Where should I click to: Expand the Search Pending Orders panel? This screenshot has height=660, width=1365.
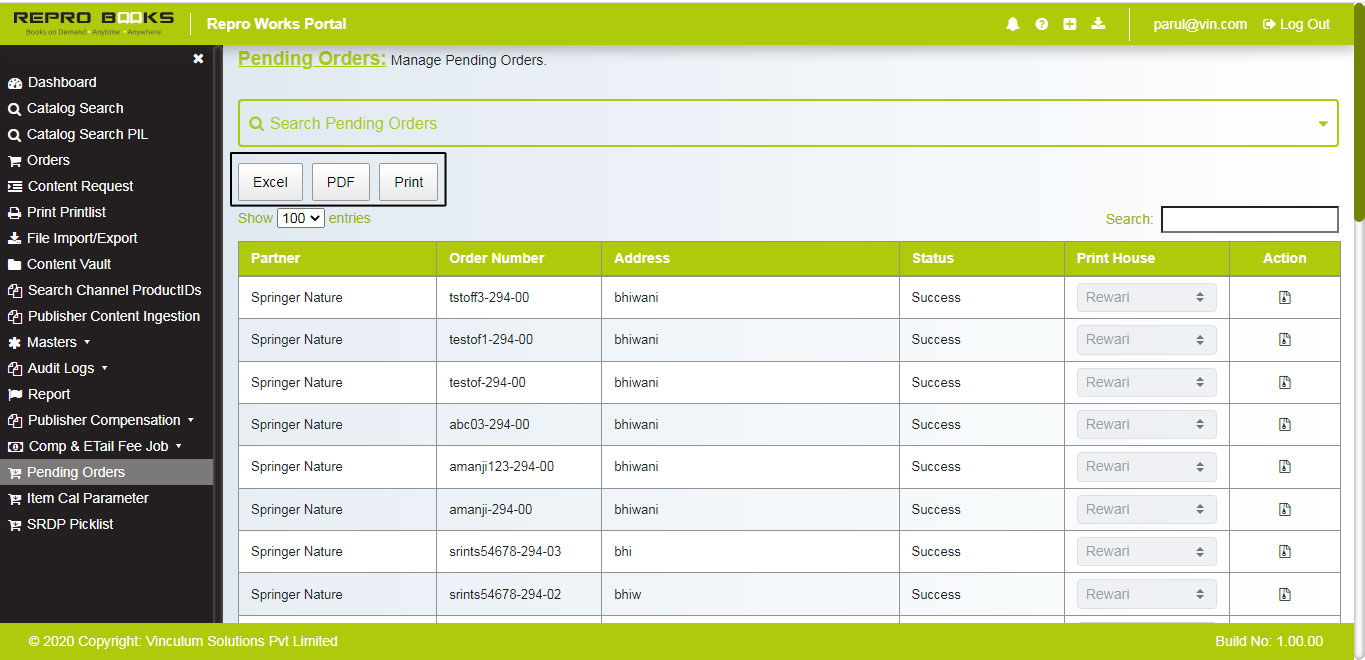(1322, 123)
